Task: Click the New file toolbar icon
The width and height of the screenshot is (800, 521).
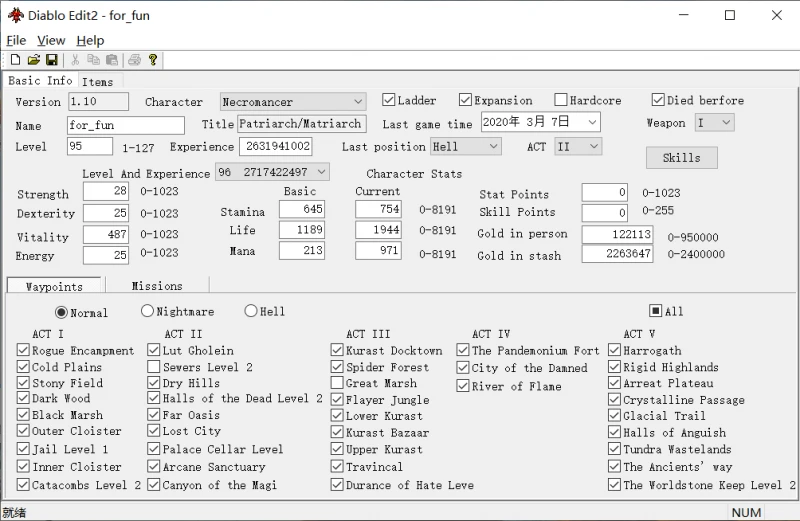Action: [x=15, y=60]
